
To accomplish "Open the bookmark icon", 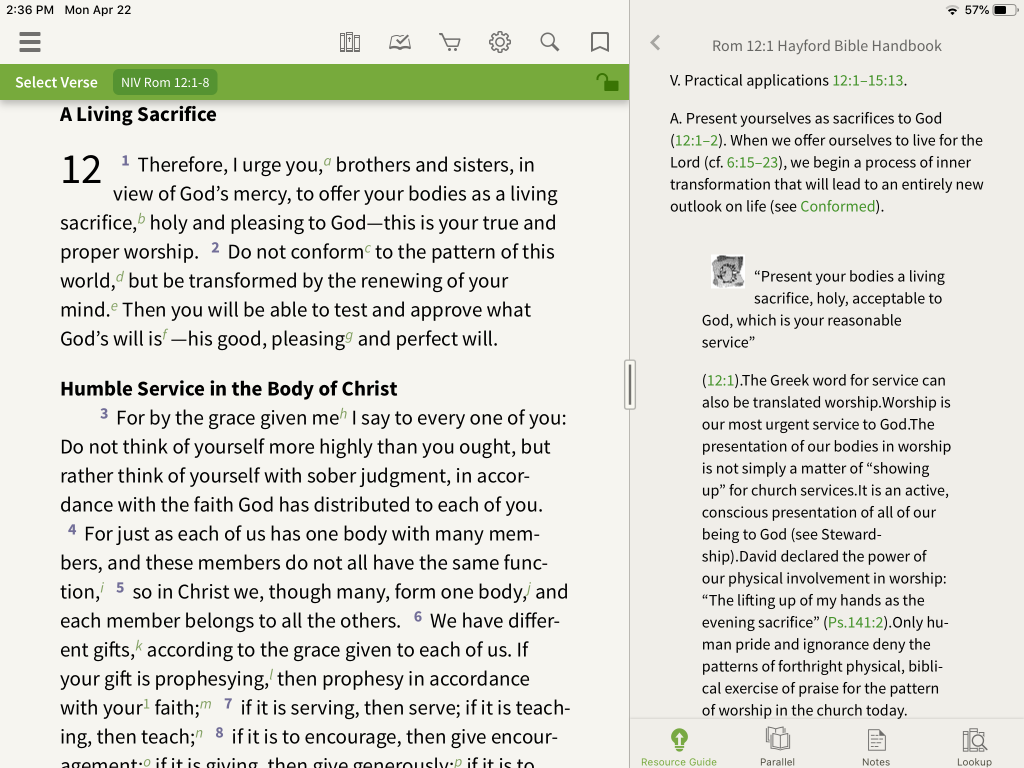I will (x=600, y=42).
